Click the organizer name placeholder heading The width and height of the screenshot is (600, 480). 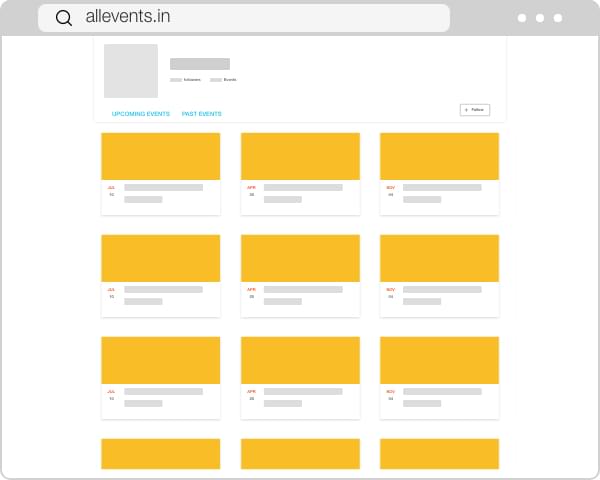click(200, 64)
